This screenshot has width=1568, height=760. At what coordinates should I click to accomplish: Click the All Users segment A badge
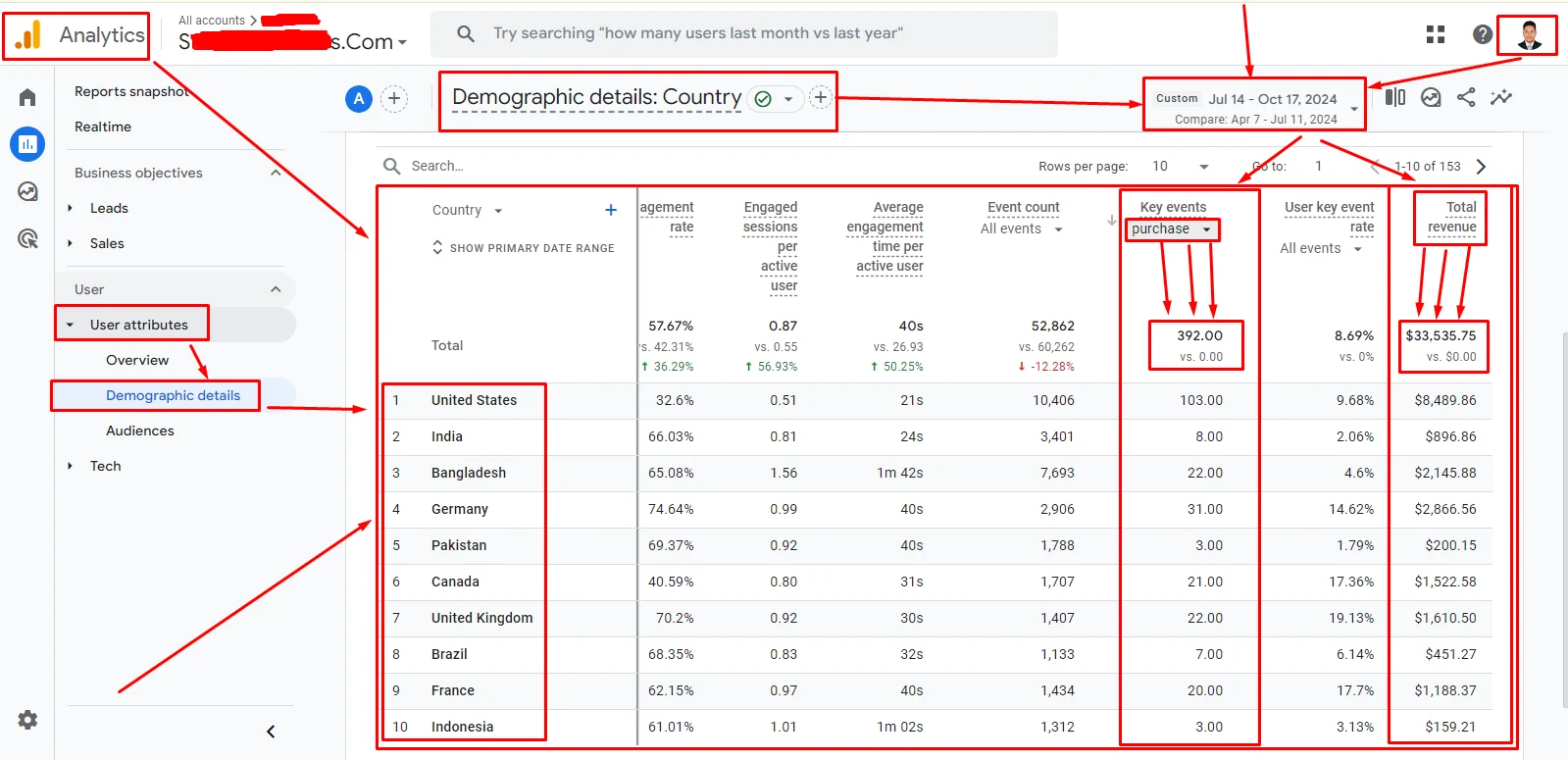pos(359,98)
